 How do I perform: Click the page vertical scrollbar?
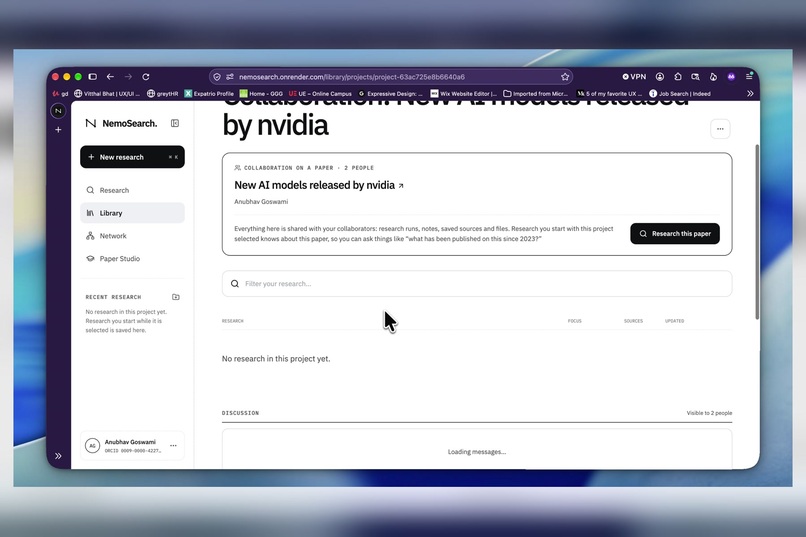(x=757, y=232)
